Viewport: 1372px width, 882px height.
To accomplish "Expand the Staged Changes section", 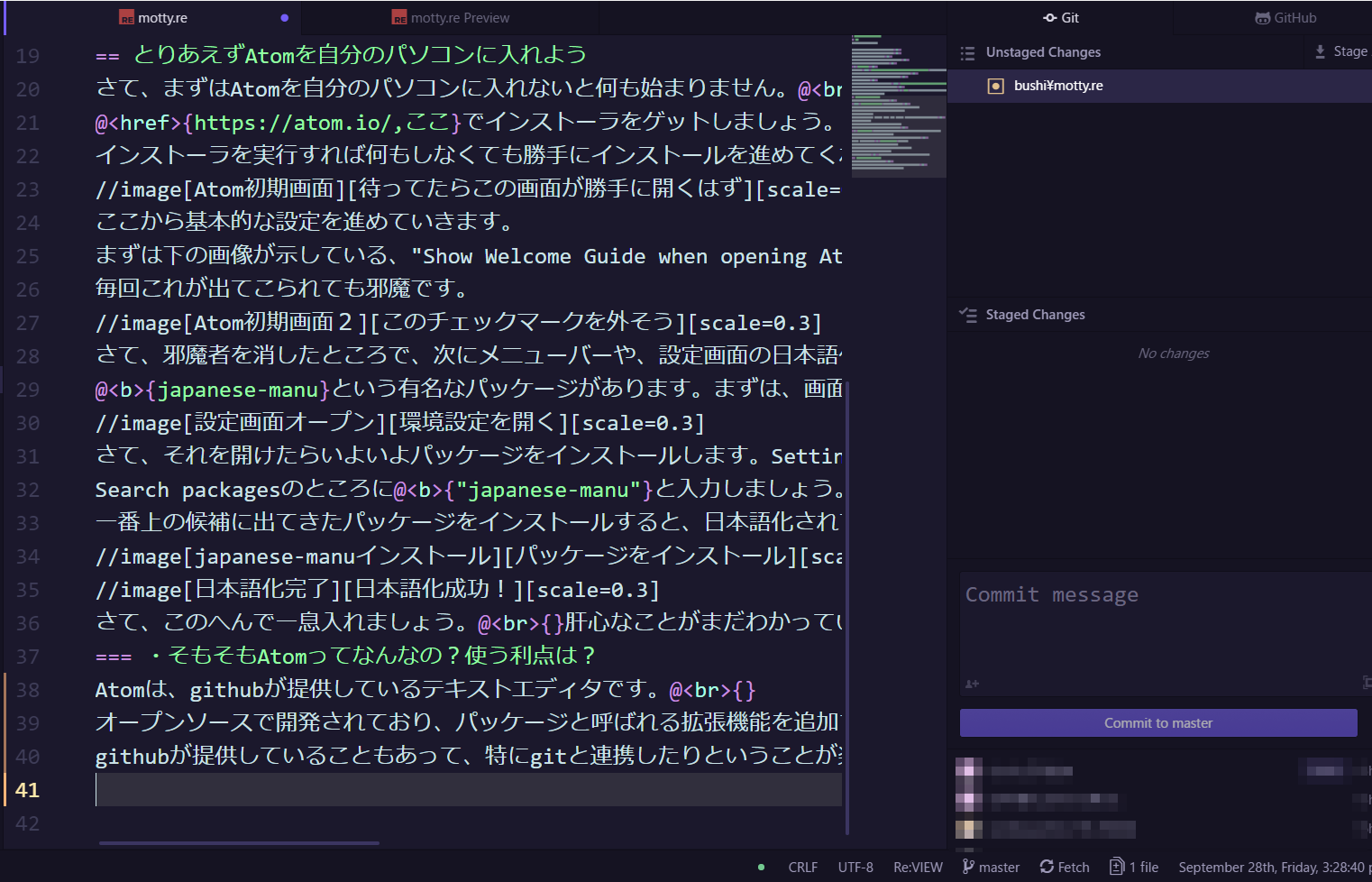I will [x=1035, y=314].
